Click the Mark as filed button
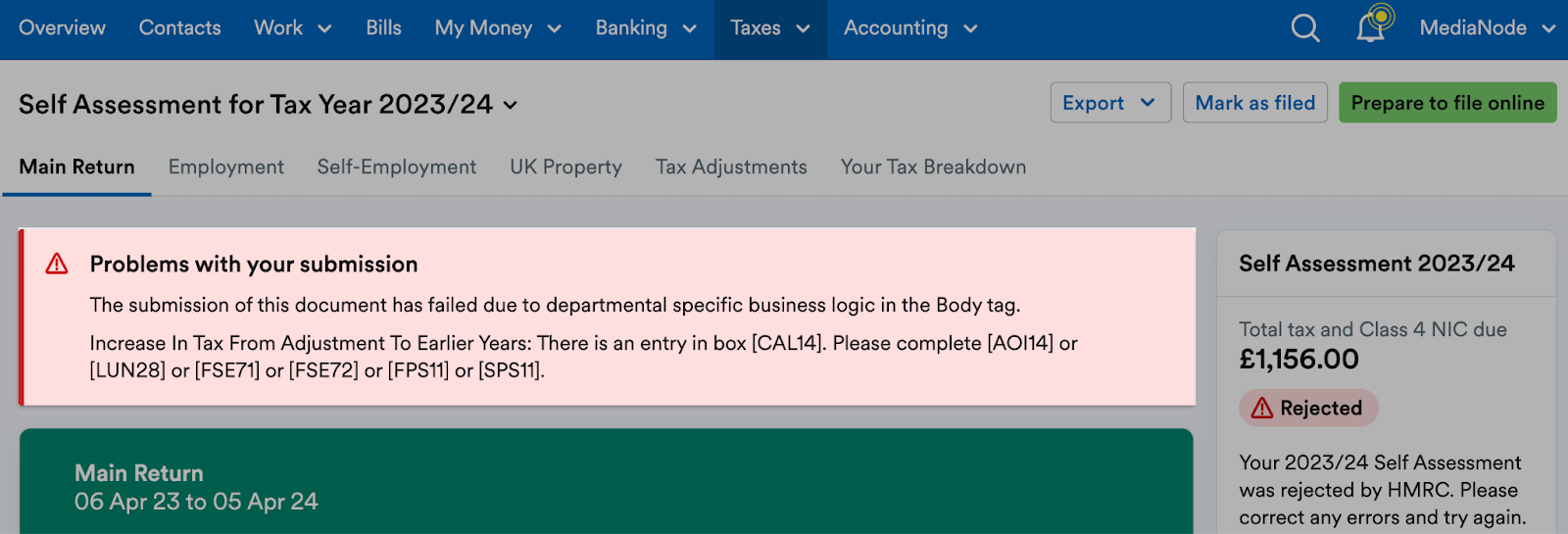The width and height of the screenshot is (1568, 534). tap(1254, 103)
